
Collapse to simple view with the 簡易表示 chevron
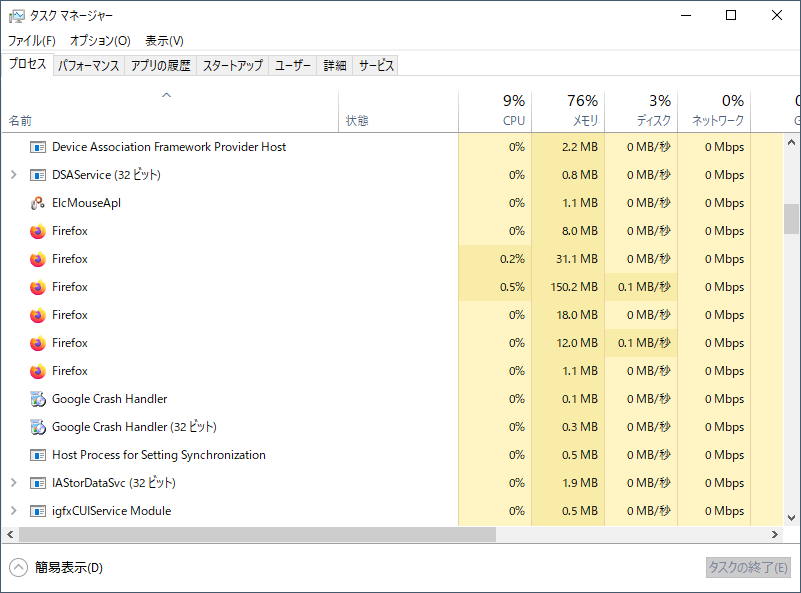[x=18, y=567]
